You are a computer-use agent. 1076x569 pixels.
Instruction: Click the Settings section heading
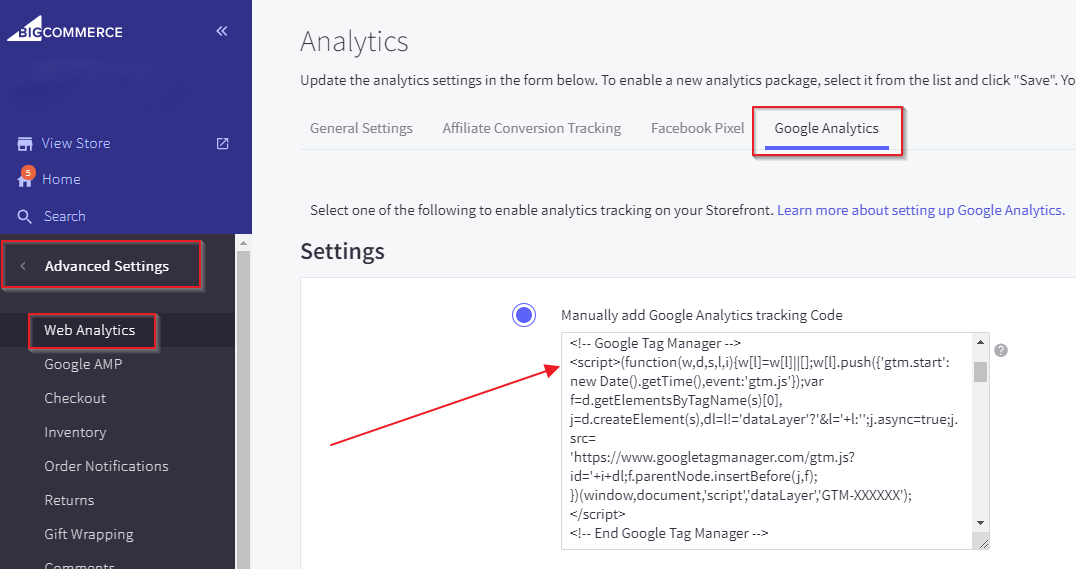tap(342, 251)
